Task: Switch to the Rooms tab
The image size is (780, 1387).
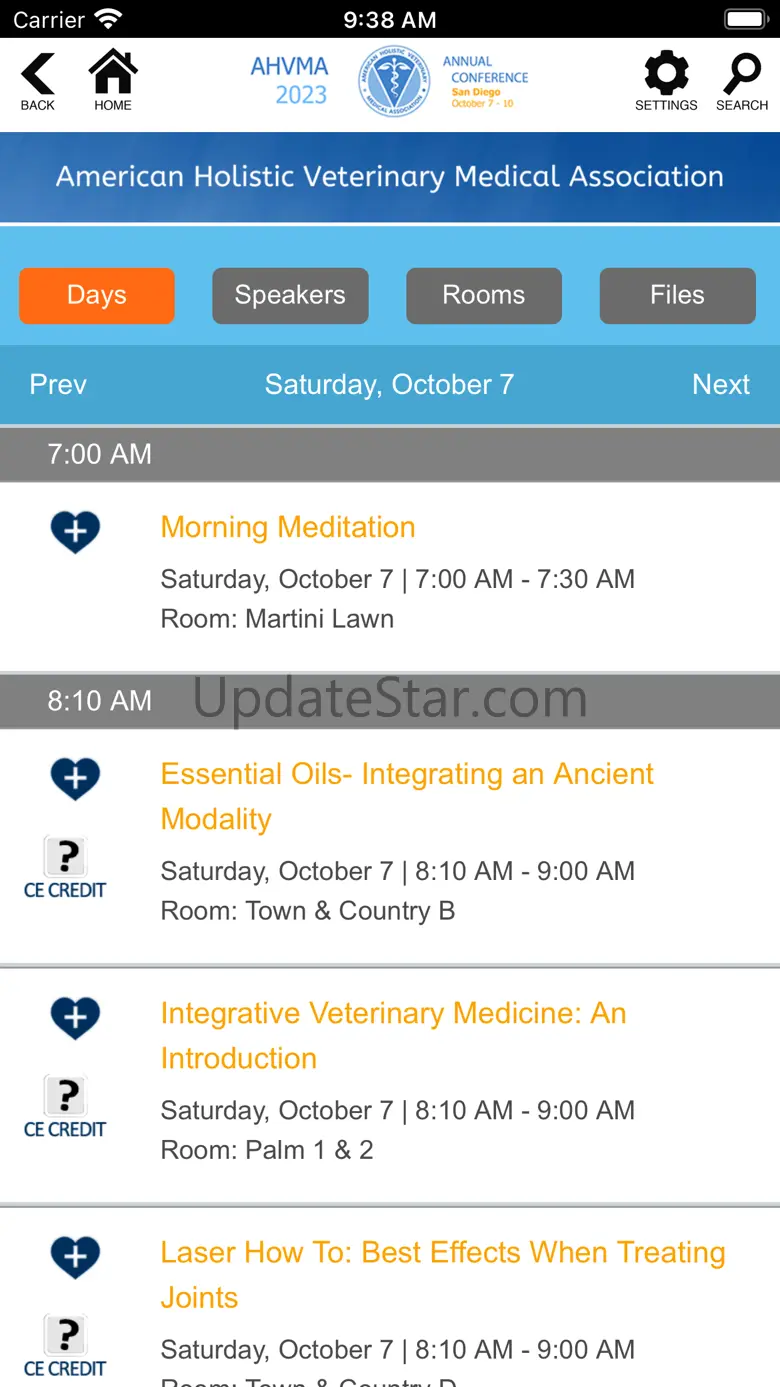Action: [x=484, y=295]
